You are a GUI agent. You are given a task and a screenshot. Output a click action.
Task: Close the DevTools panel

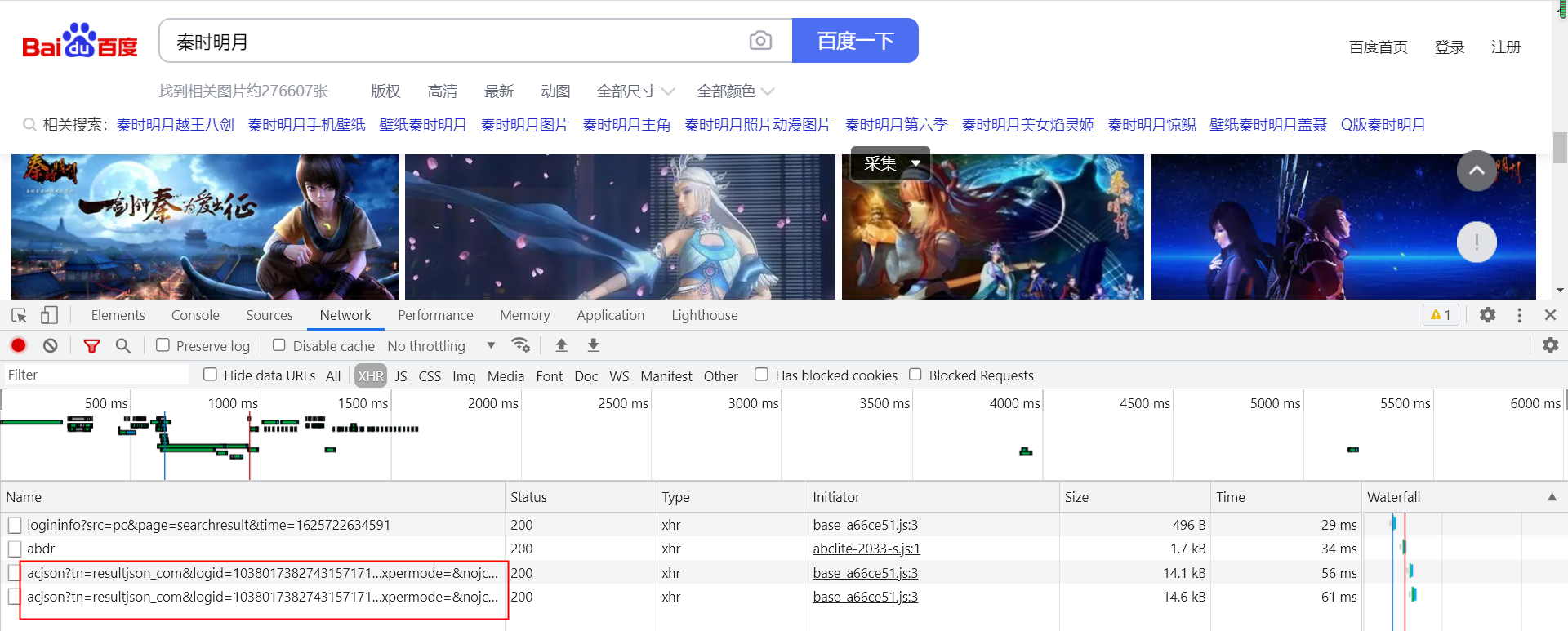coord(1550,315)
